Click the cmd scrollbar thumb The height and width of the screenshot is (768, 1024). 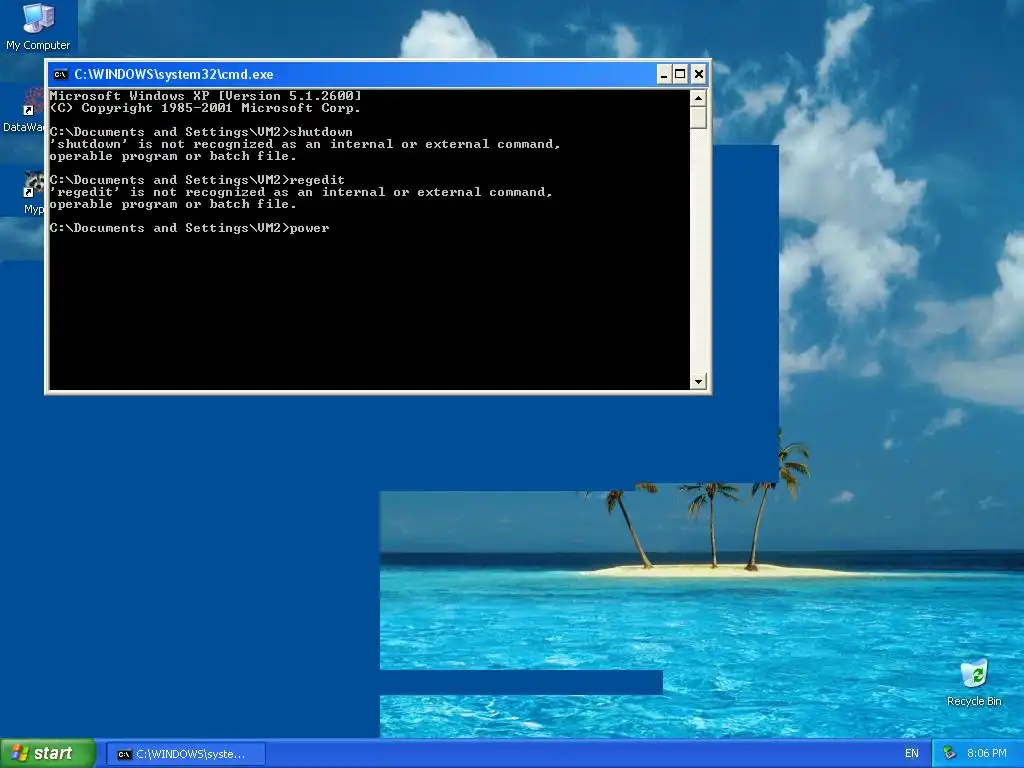(x=698, y=118)
